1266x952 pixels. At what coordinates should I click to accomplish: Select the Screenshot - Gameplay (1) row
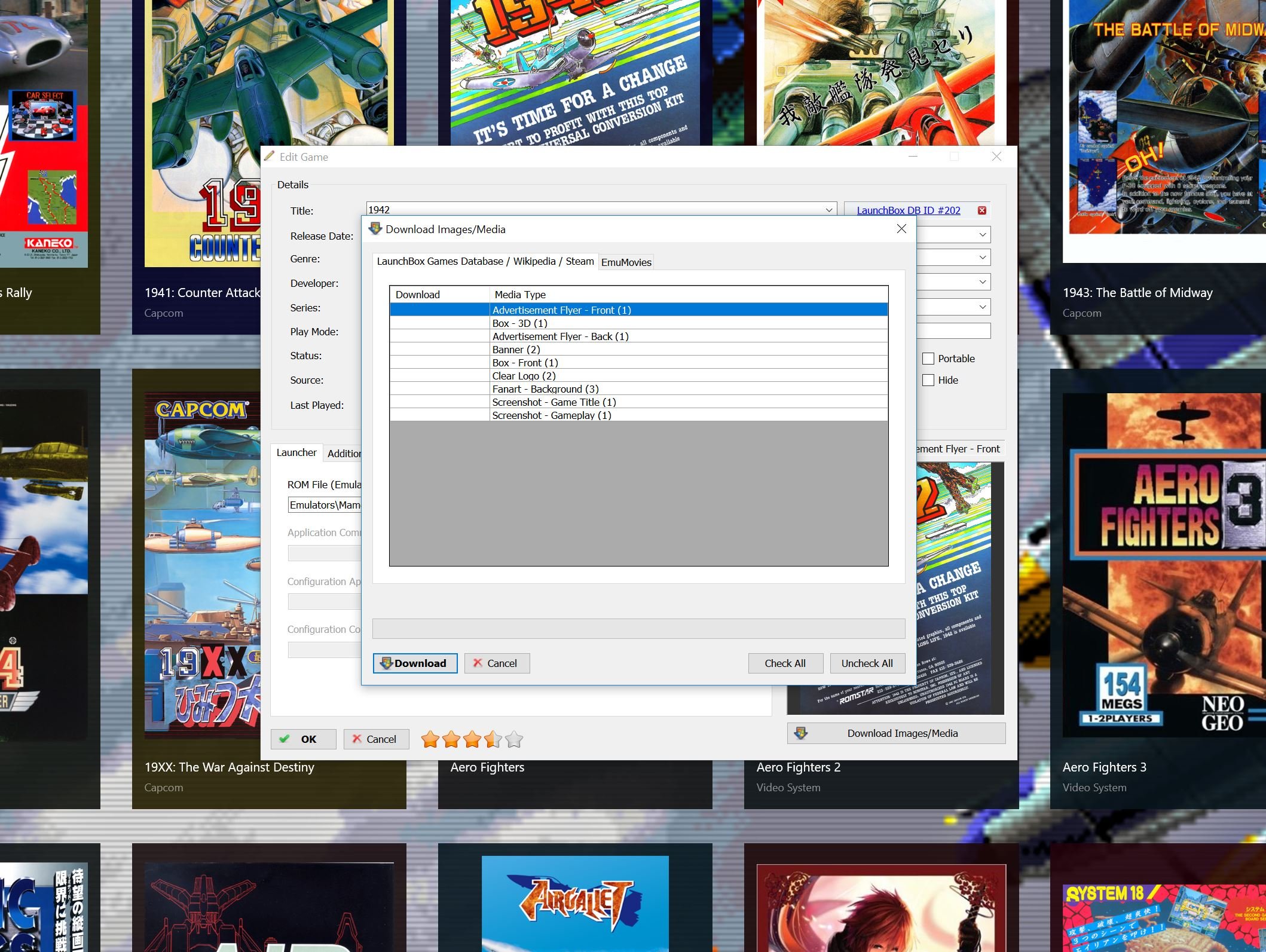(638, 415)
